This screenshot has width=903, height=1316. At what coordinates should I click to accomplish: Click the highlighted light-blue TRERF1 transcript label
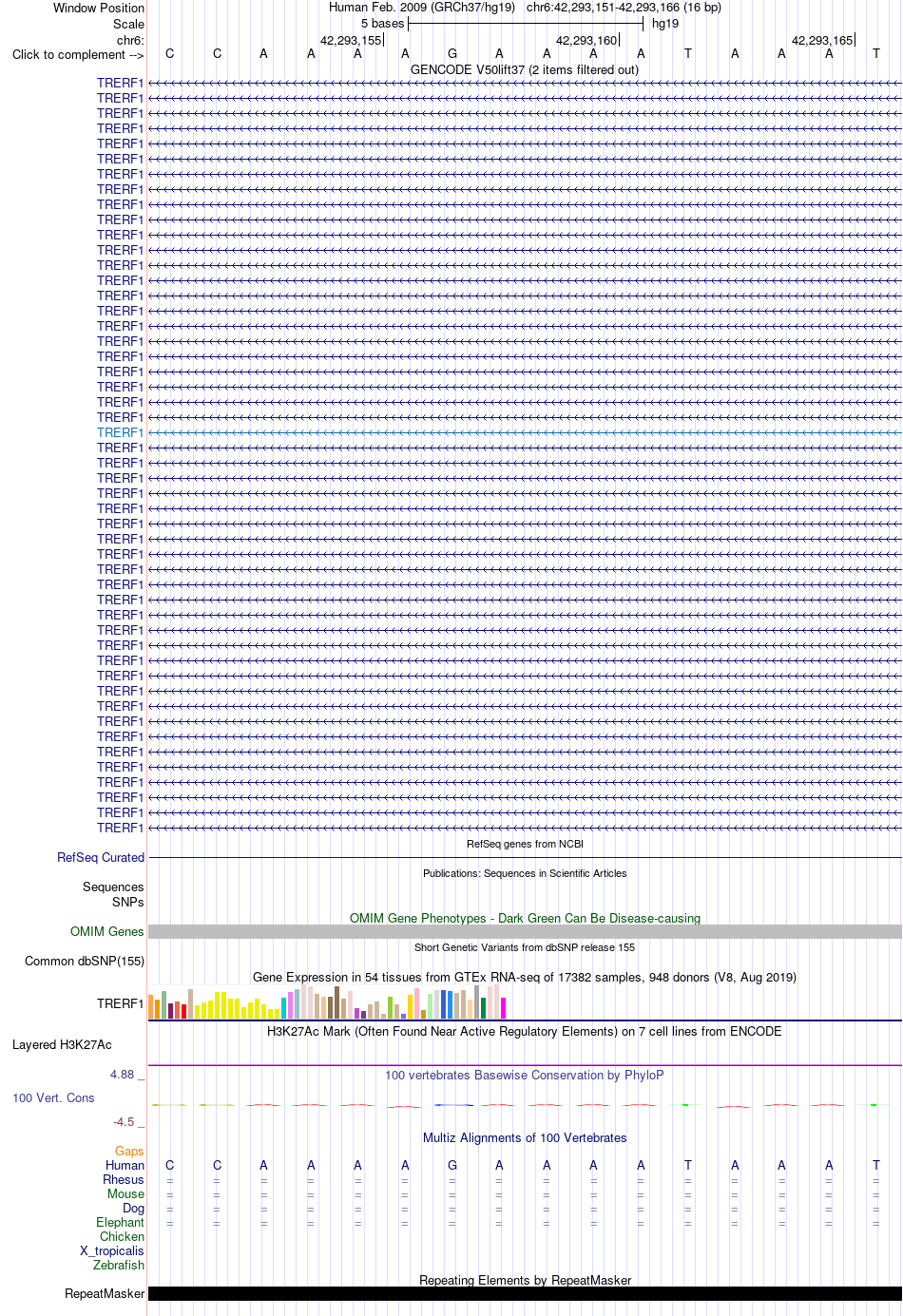pos(120,432)
